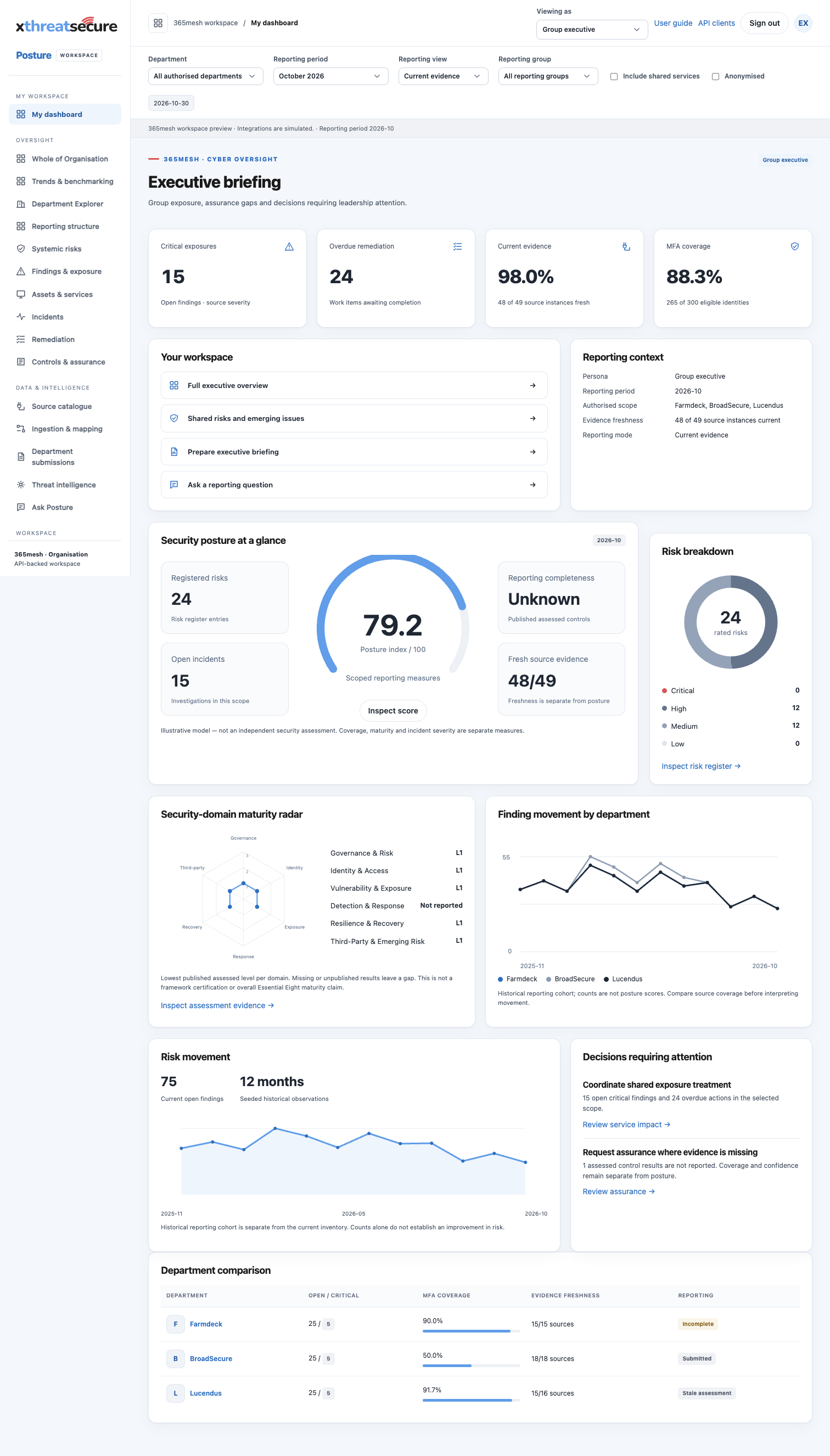Click the Ask Posture chat icon in sidebar
The image size is (830, 1456).
pyautogui.click(x=21, y=507)
